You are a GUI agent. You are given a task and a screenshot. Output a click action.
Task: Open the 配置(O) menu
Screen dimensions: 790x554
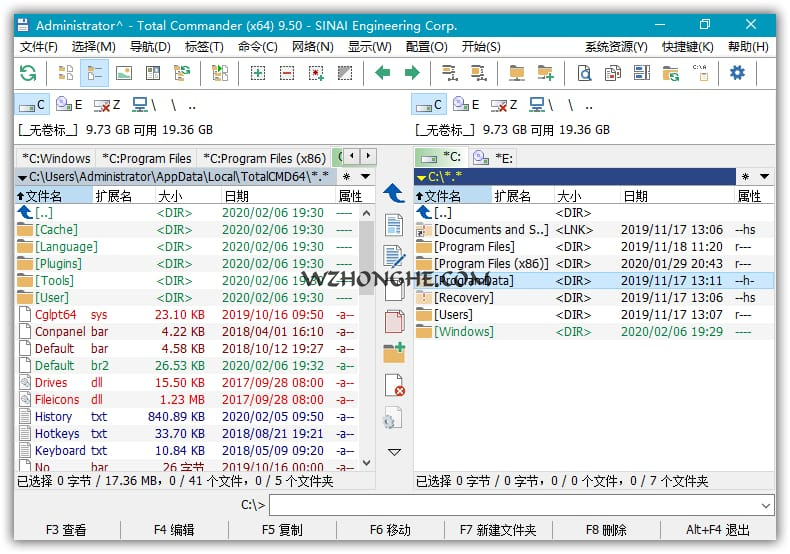[x=426, y=46]
